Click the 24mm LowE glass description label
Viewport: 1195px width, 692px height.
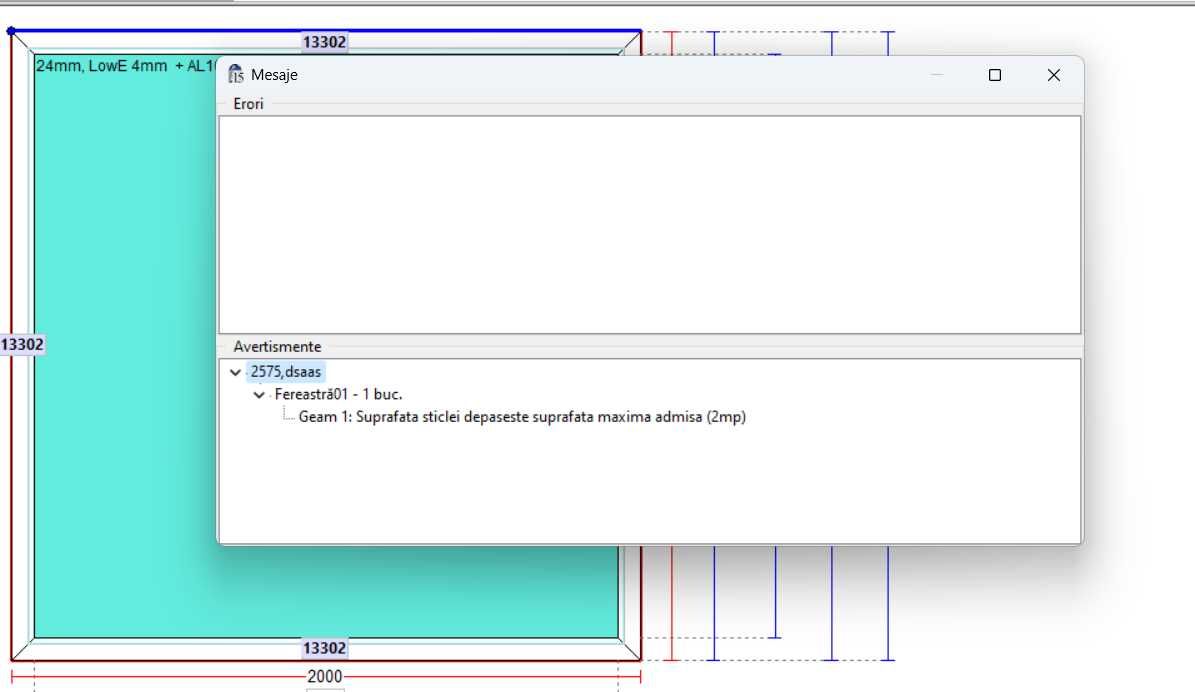126,66
